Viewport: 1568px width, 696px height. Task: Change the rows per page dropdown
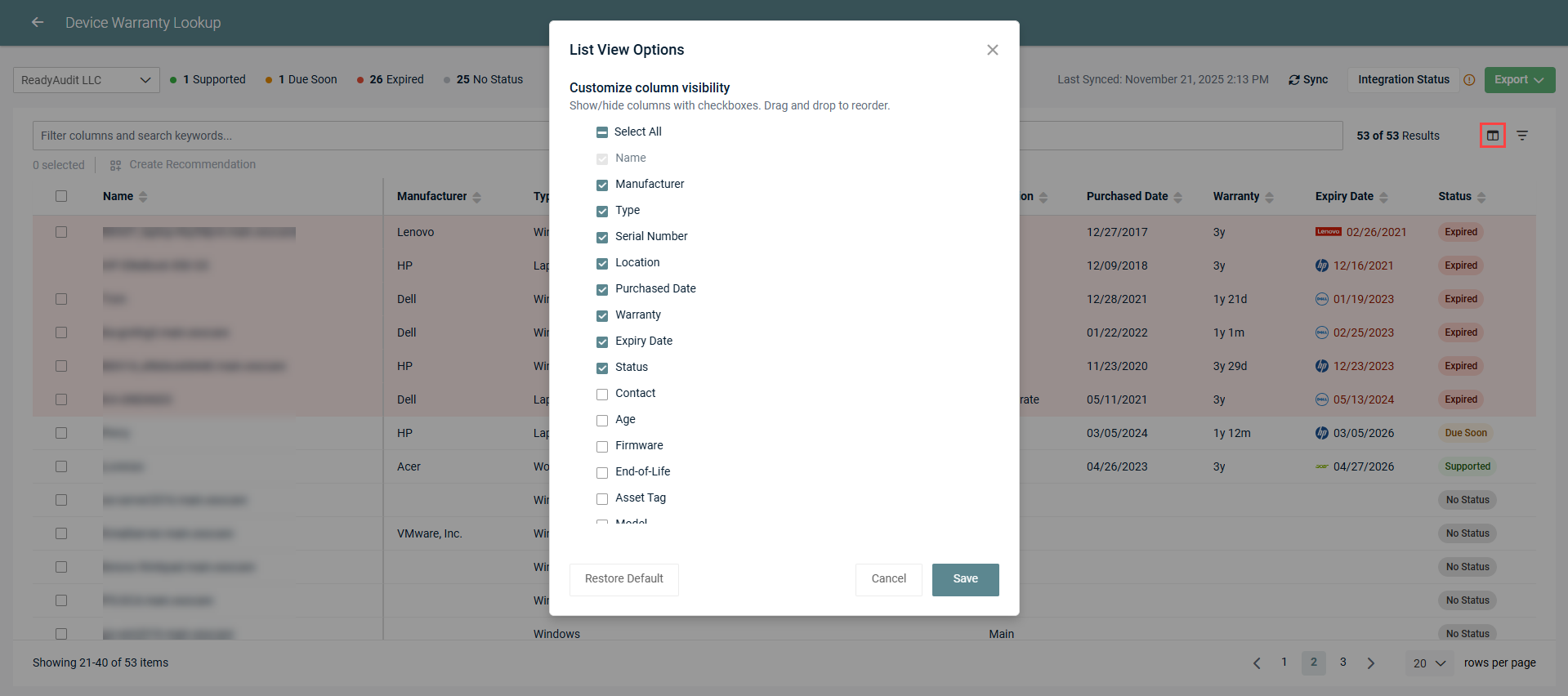coord(1429,663)
